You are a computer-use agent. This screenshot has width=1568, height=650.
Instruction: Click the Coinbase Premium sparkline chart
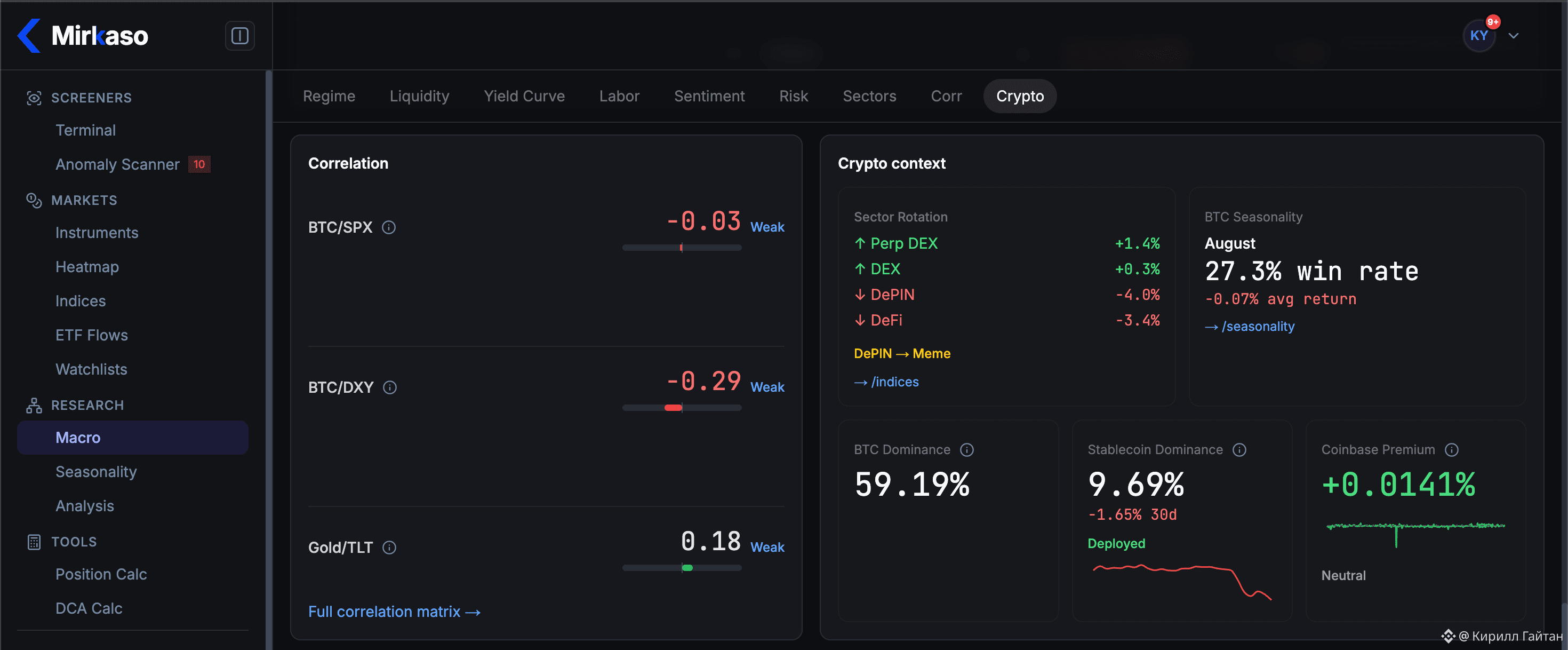coord(1416,534)
